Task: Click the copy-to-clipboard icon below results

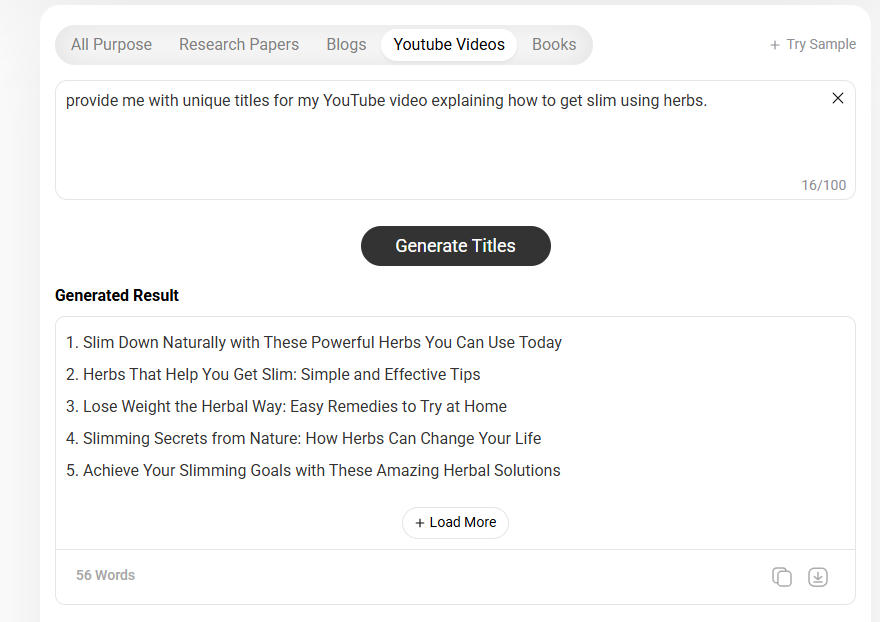Action: [x=782, y=577]
